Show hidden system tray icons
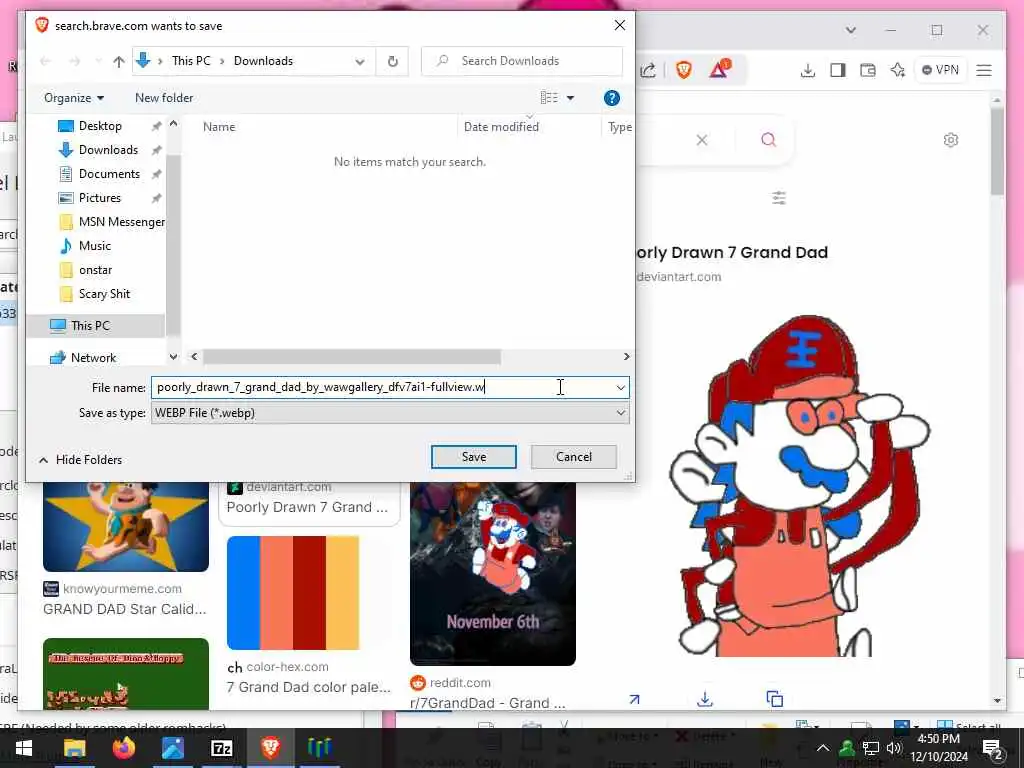 click(x=823, y=748)
